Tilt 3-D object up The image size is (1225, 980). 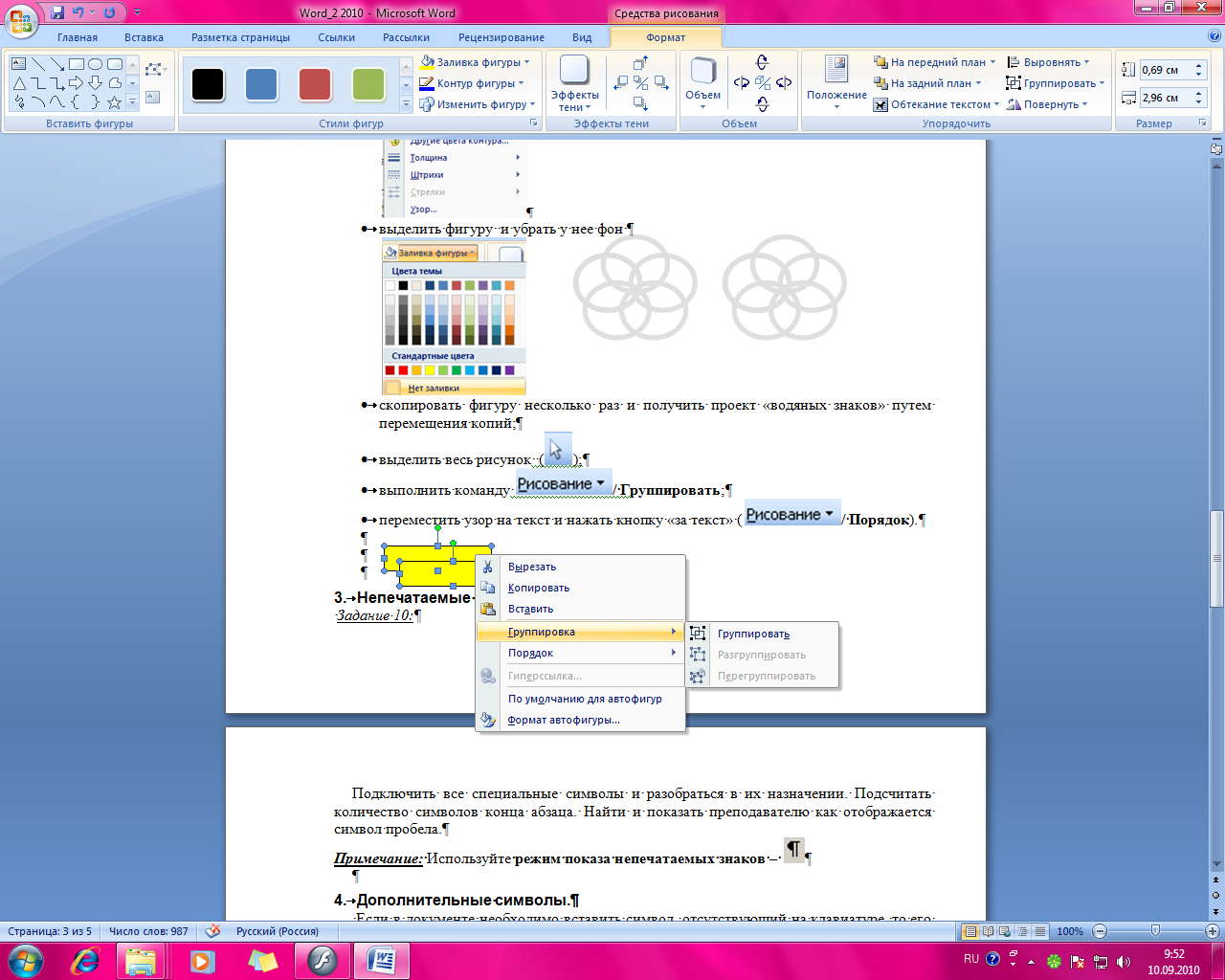762,62
